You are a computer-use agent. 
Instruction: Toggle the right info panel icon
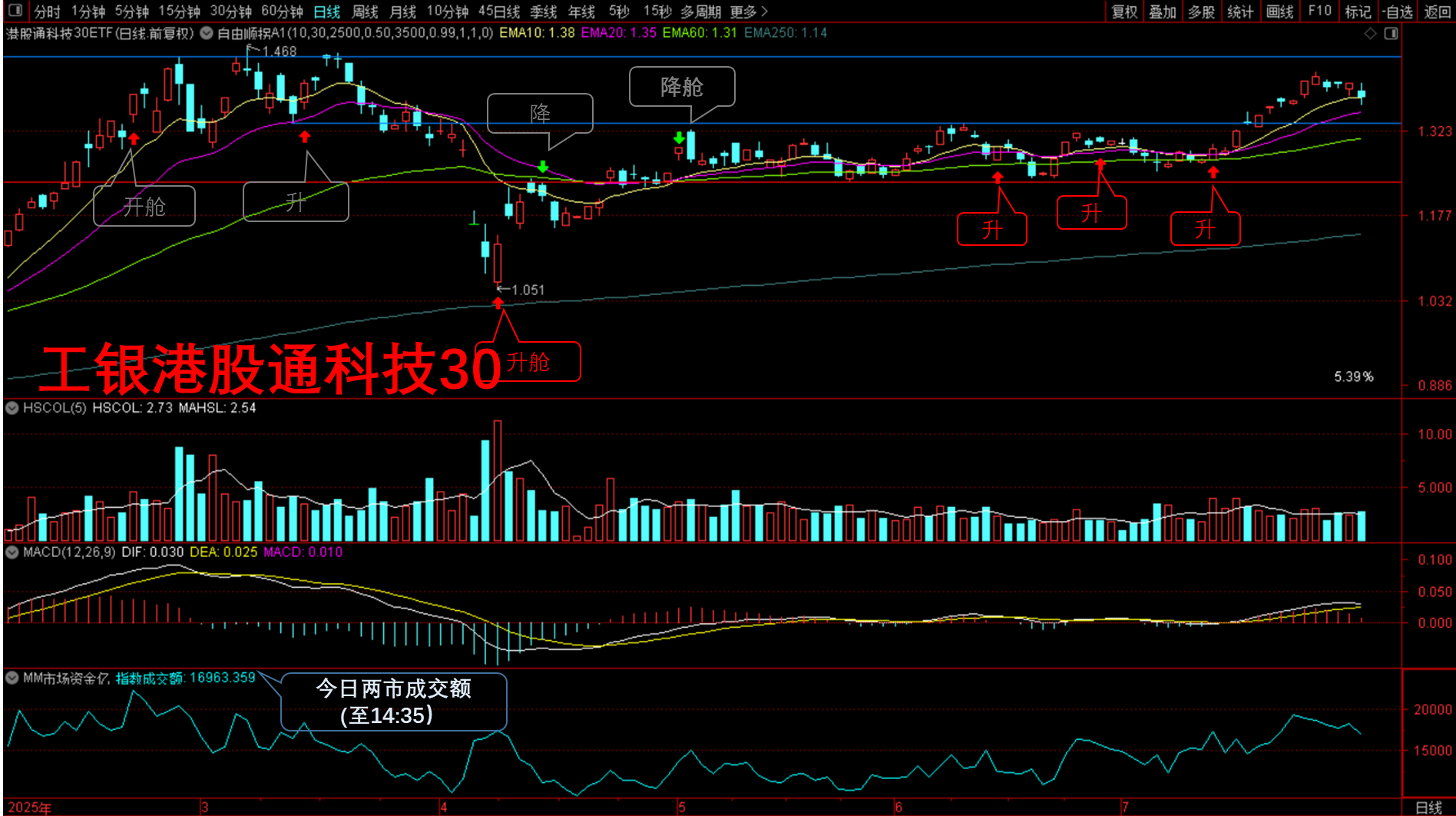[x=1391, y=33]
